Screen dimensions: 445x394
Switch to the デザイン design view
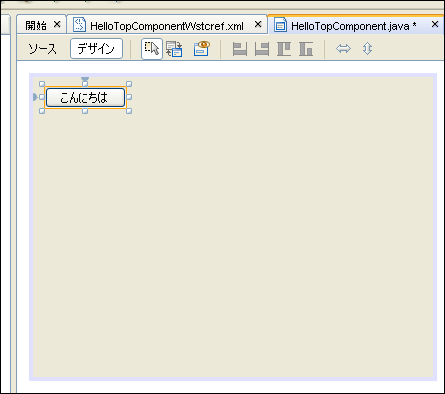click(96, 49)
